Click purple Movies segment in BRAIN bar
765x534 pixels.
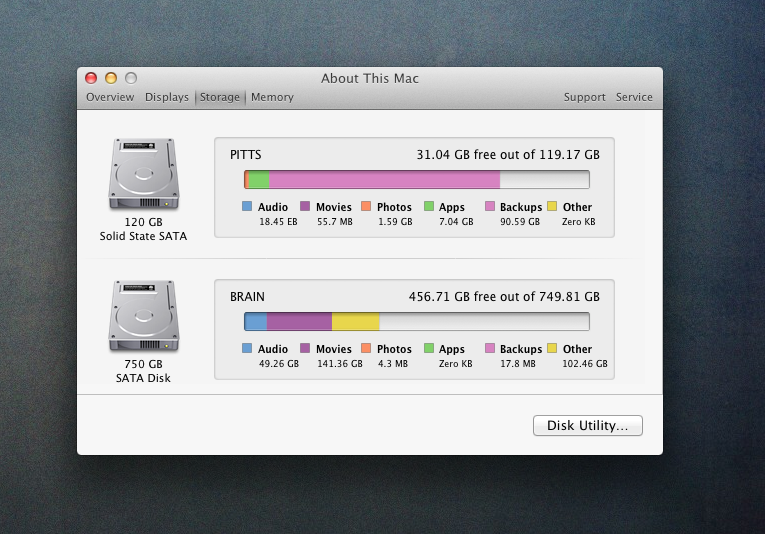pos(300,321)
